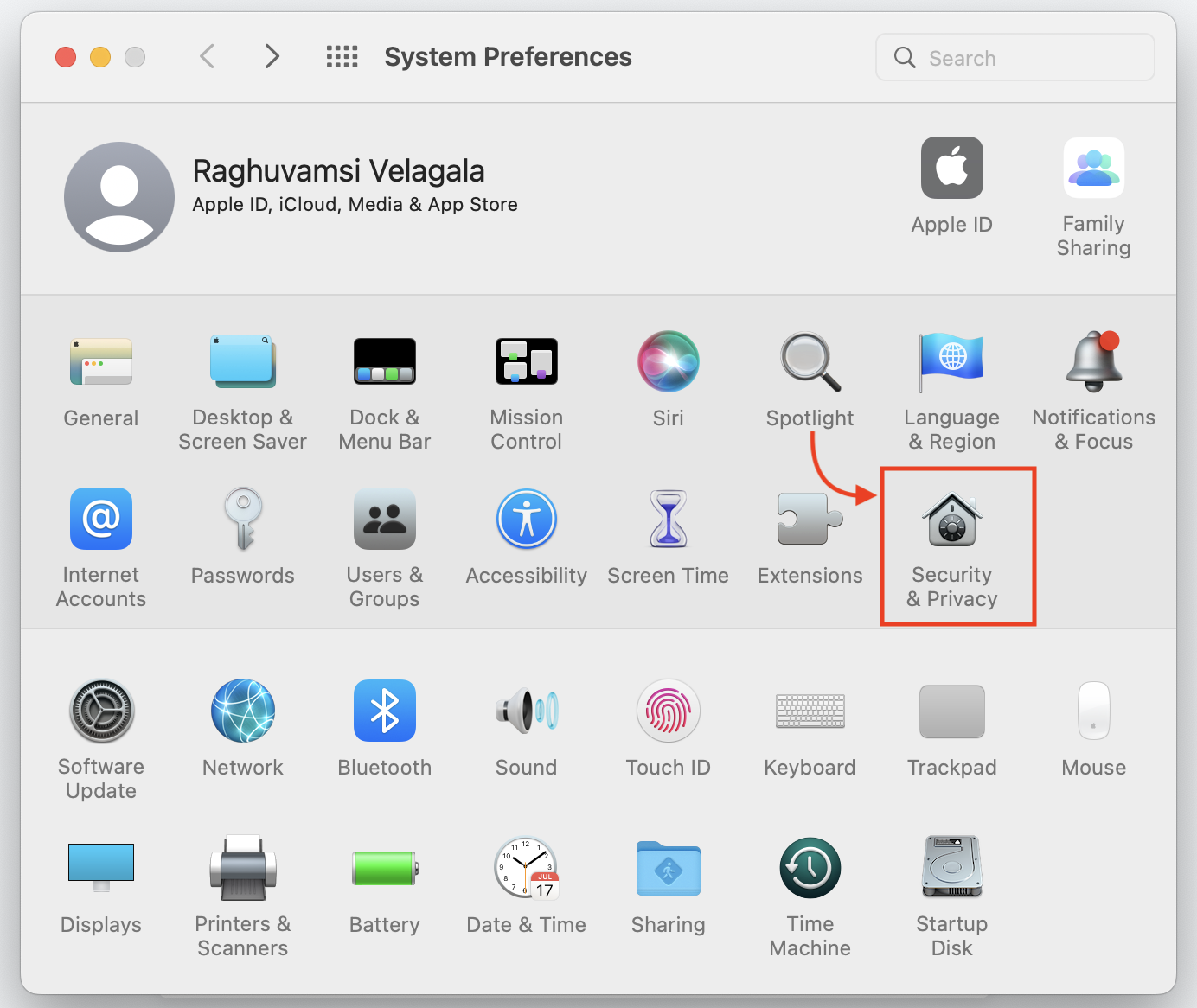This screenshot has width=1197, height=1008.
Task: Open the Passwords preference pane
Action: [242, 536]
